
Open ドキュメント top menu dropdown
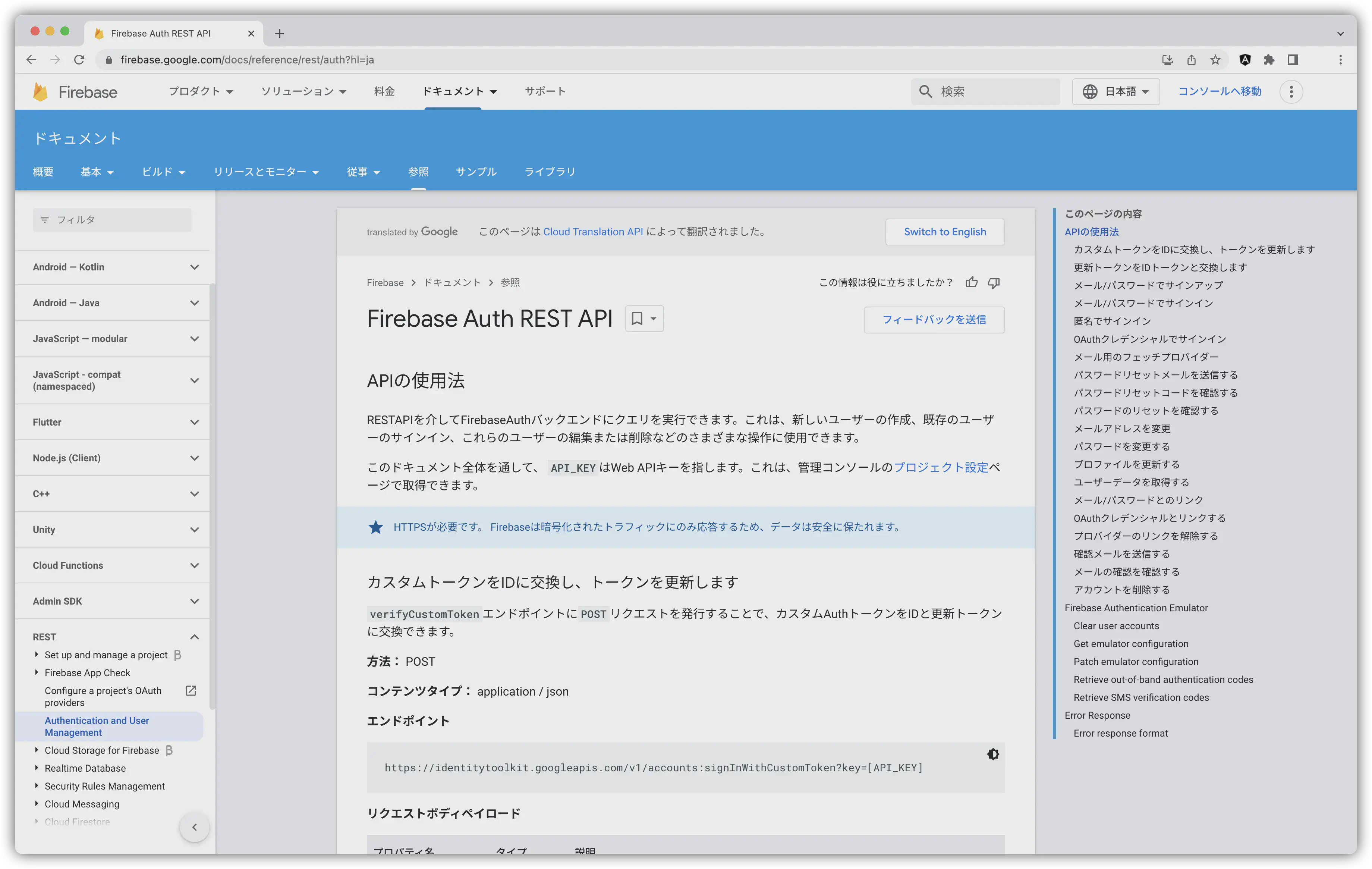tap(460, 91)
